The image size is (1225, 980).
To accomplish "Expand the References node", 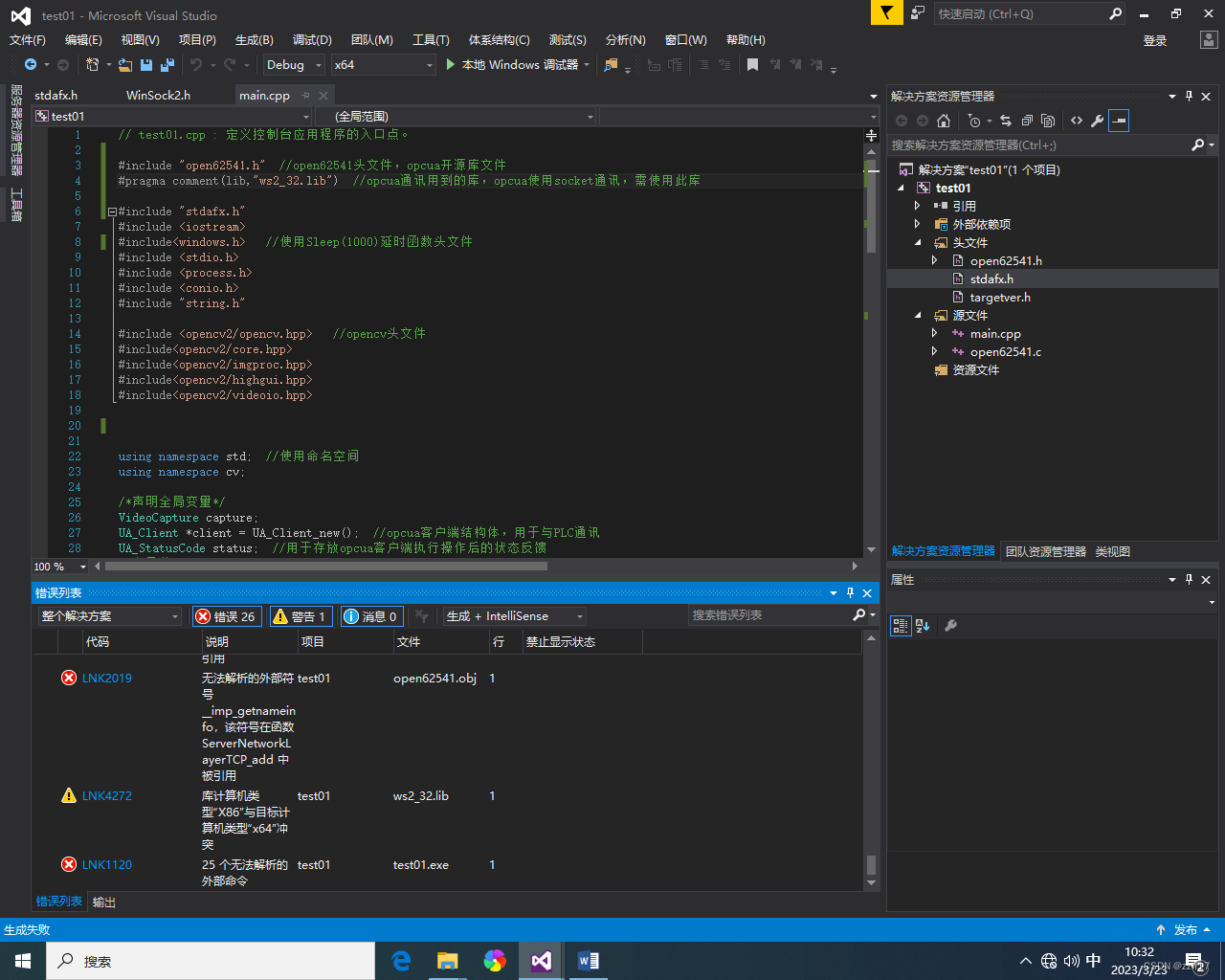I will tap(918, 206).
